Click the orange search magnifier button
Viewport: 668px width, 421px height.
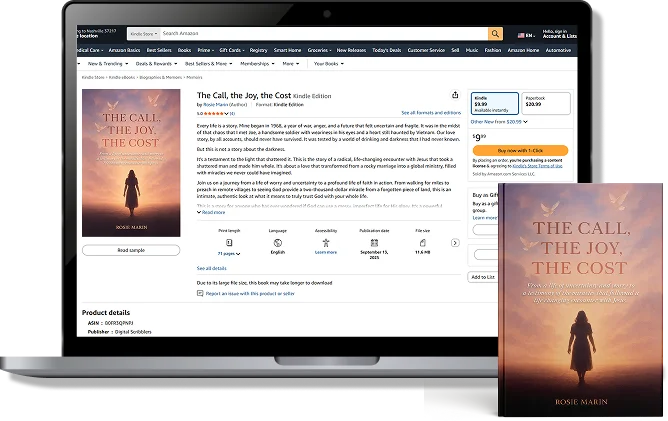coord(495,34)
